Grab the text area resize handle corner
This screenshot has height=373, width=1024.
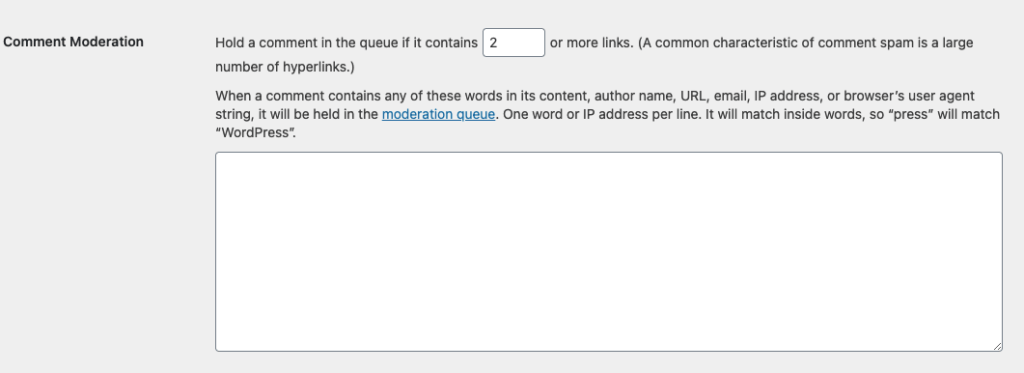click(997, 346)
